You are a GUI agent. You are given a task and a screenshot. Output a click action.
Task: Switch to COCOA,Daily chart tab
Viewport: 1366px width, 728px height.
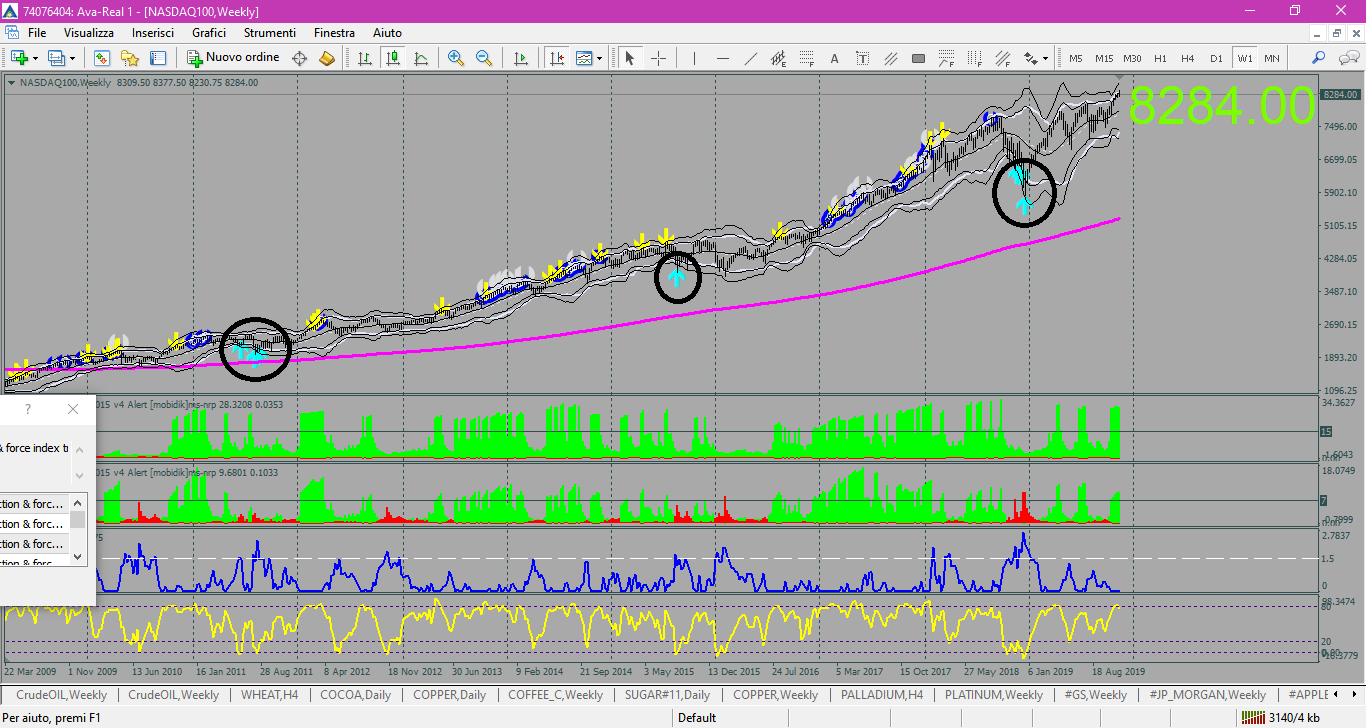358,695
